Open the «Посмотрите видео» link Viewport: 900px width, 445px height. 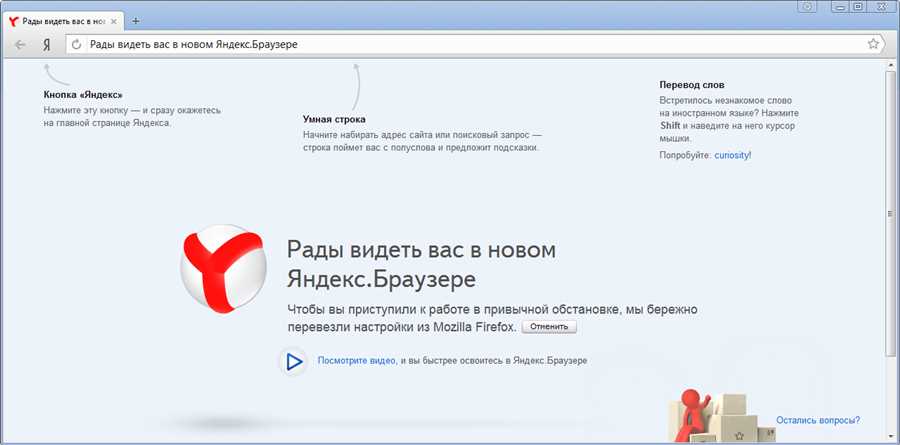357,360
